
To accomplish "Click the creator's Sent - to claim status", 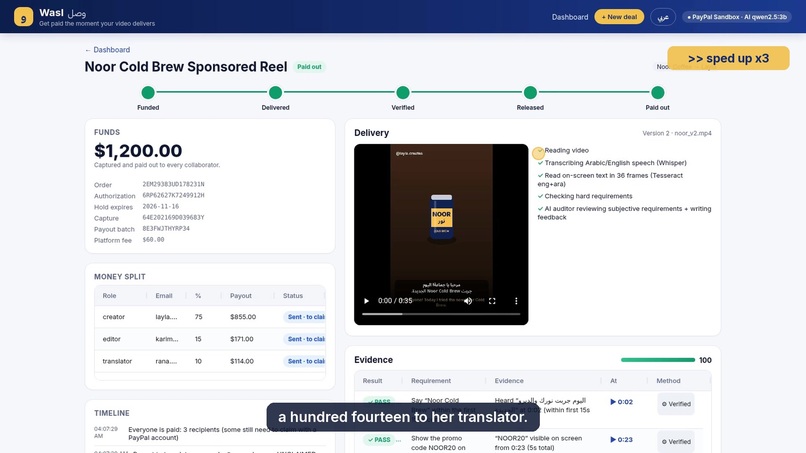I will (x=306, y=317).
